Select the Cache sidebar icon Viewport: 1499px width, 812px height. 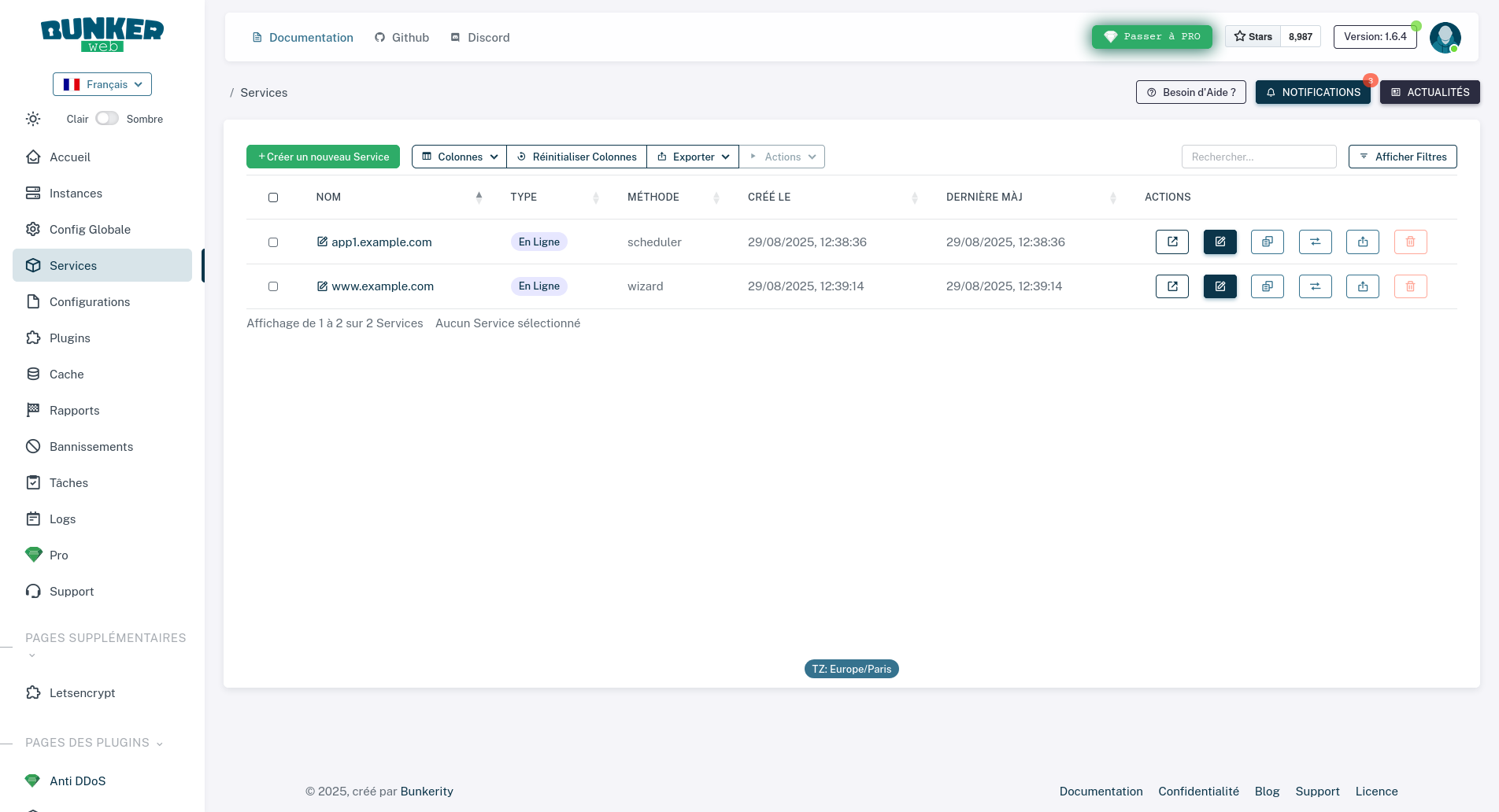pyautogui.click(x=33, y=374)
